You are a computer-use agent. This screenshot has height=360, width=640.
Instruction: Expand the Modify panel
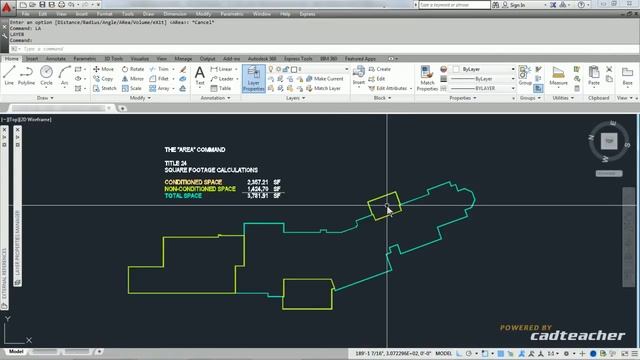[140, 98]
